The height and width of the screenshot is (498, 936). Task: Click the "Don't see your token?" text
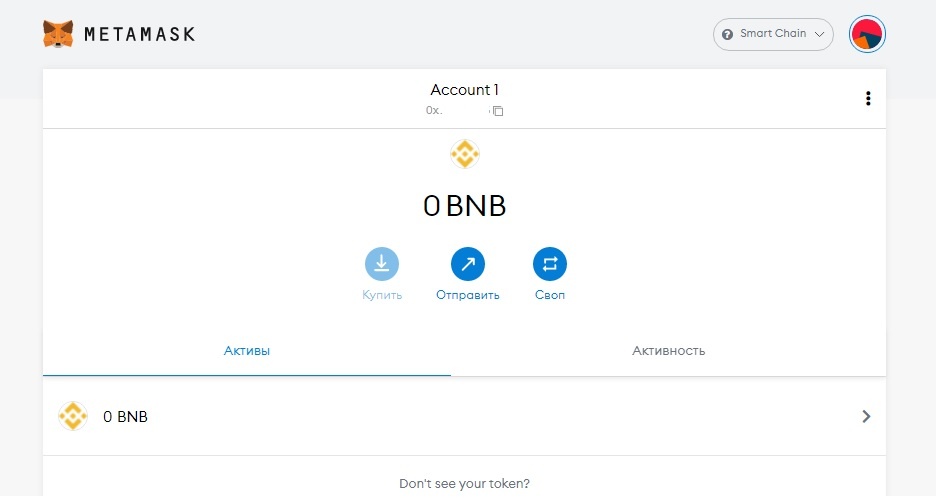pyautogui.click(x=464, y=484)
